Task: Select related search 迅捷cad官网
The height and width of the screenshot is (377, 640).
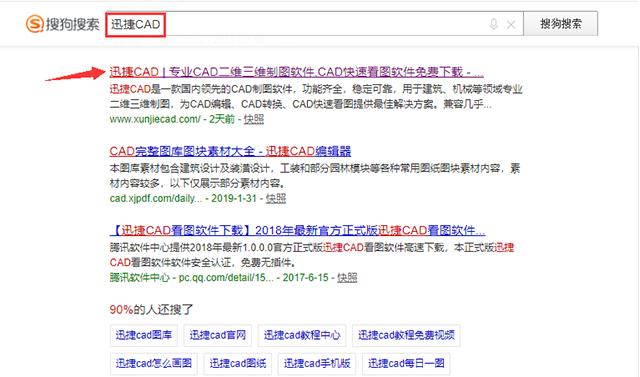Action: 218,335
